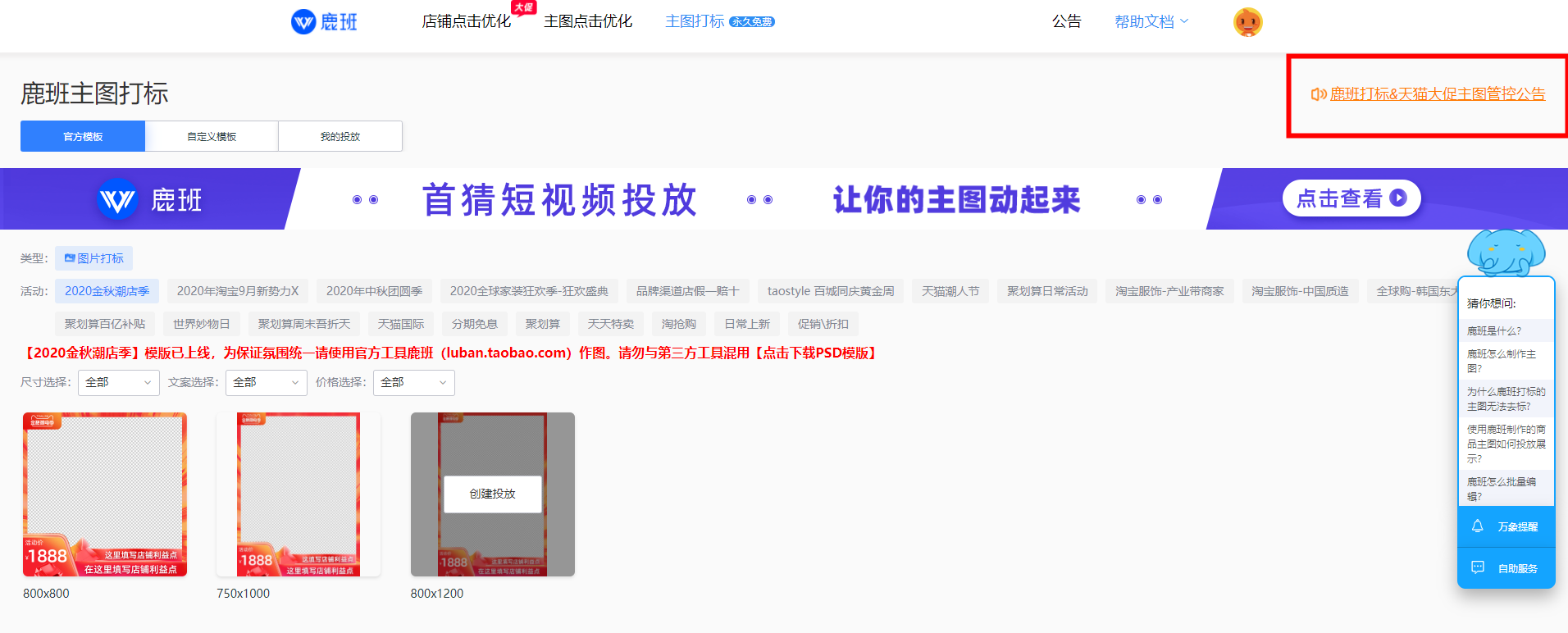Screen dimensions: 1568x633
Task: Click the blue elephant mascot
Action: [x=1506, y=252]
